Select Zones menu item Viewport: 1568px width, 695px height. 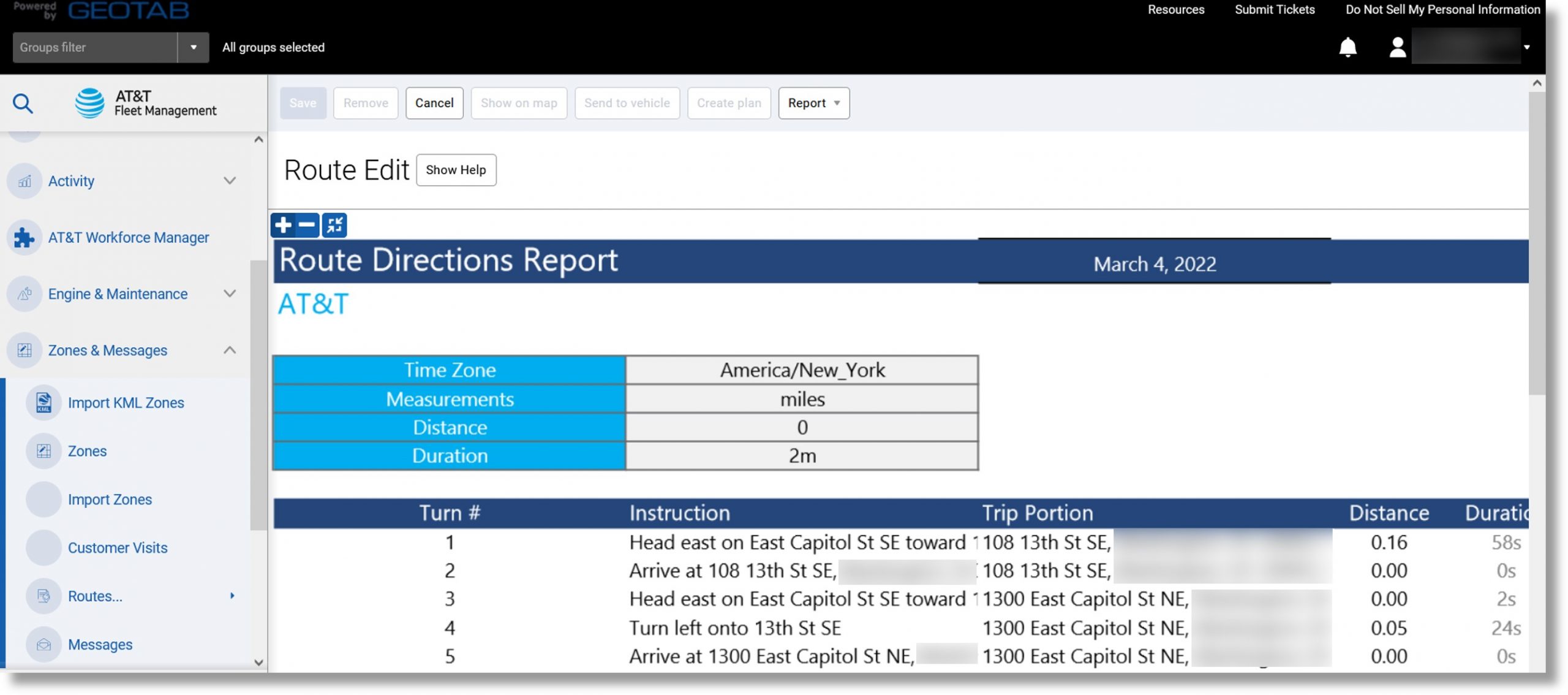click(x=87, y=451)
